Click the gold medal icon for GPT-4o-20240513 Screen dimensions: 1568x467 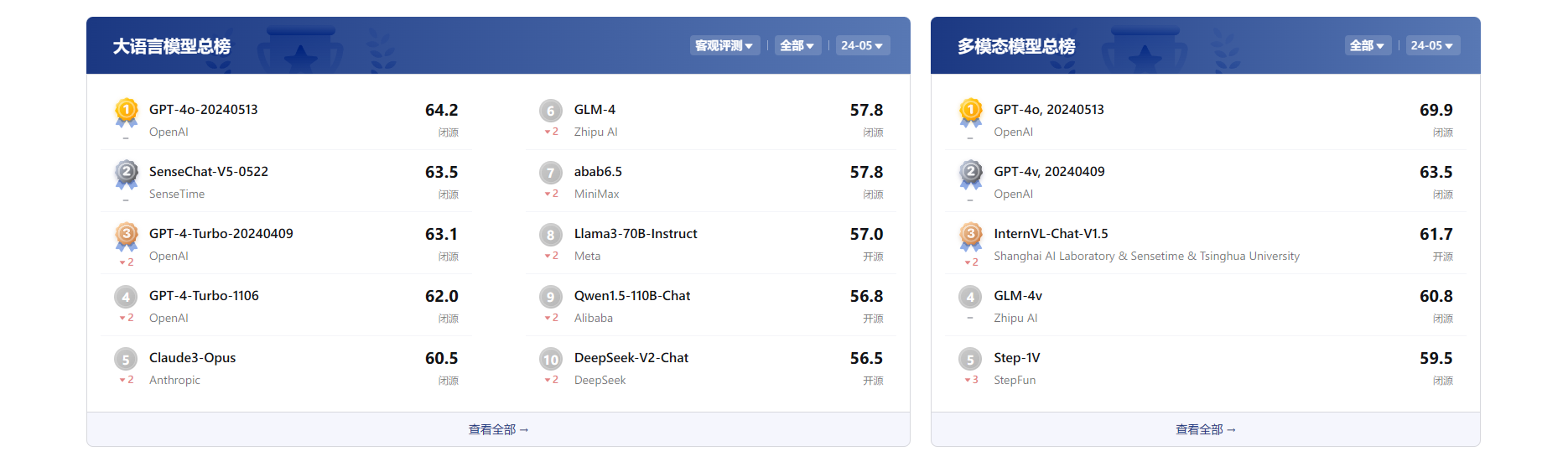(x=126, y=111)
